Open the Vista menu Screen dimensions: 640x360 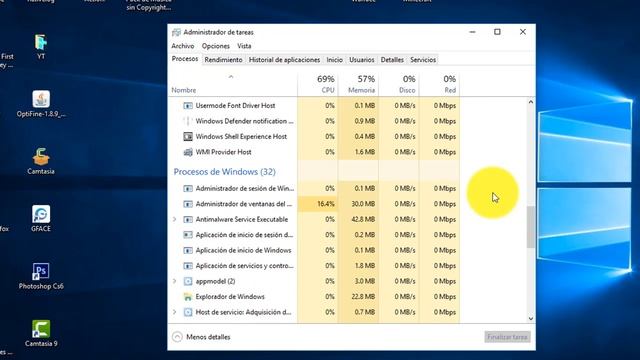244,46
